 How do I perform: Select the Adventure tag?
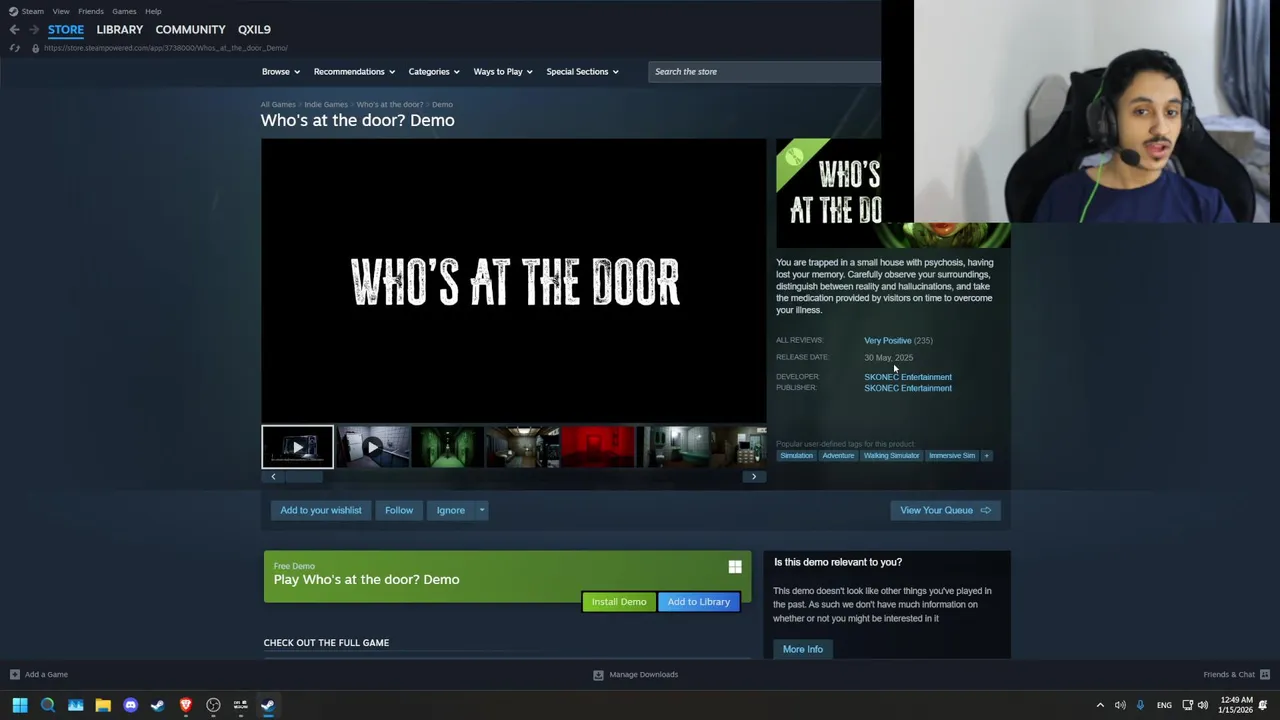[x=838, y=456]
